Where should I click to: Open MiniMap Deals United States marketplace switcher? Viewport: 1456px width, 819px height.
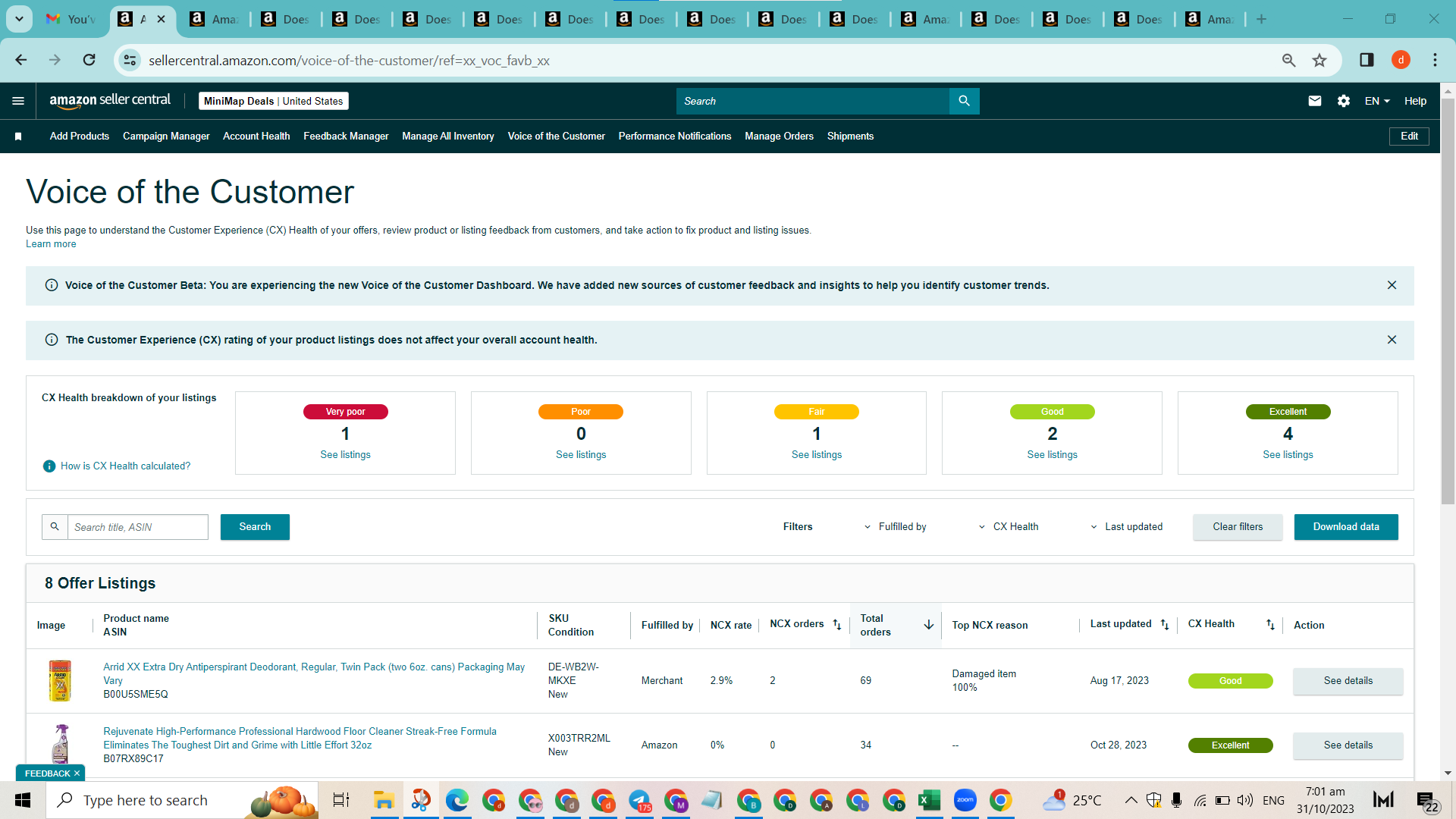pyautogui.click(x=274, y=101)
